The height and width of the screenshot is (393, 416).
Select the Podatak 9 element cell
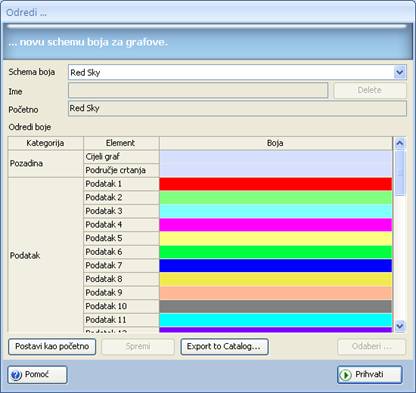[x=121, y=293]
